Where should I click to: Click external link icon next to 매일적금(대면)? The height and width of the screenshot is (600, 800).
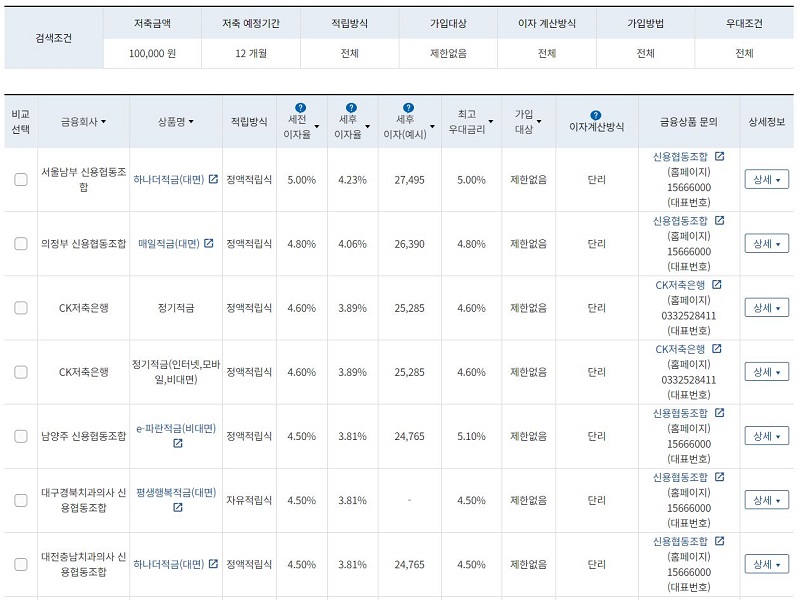tap(209, 243)
